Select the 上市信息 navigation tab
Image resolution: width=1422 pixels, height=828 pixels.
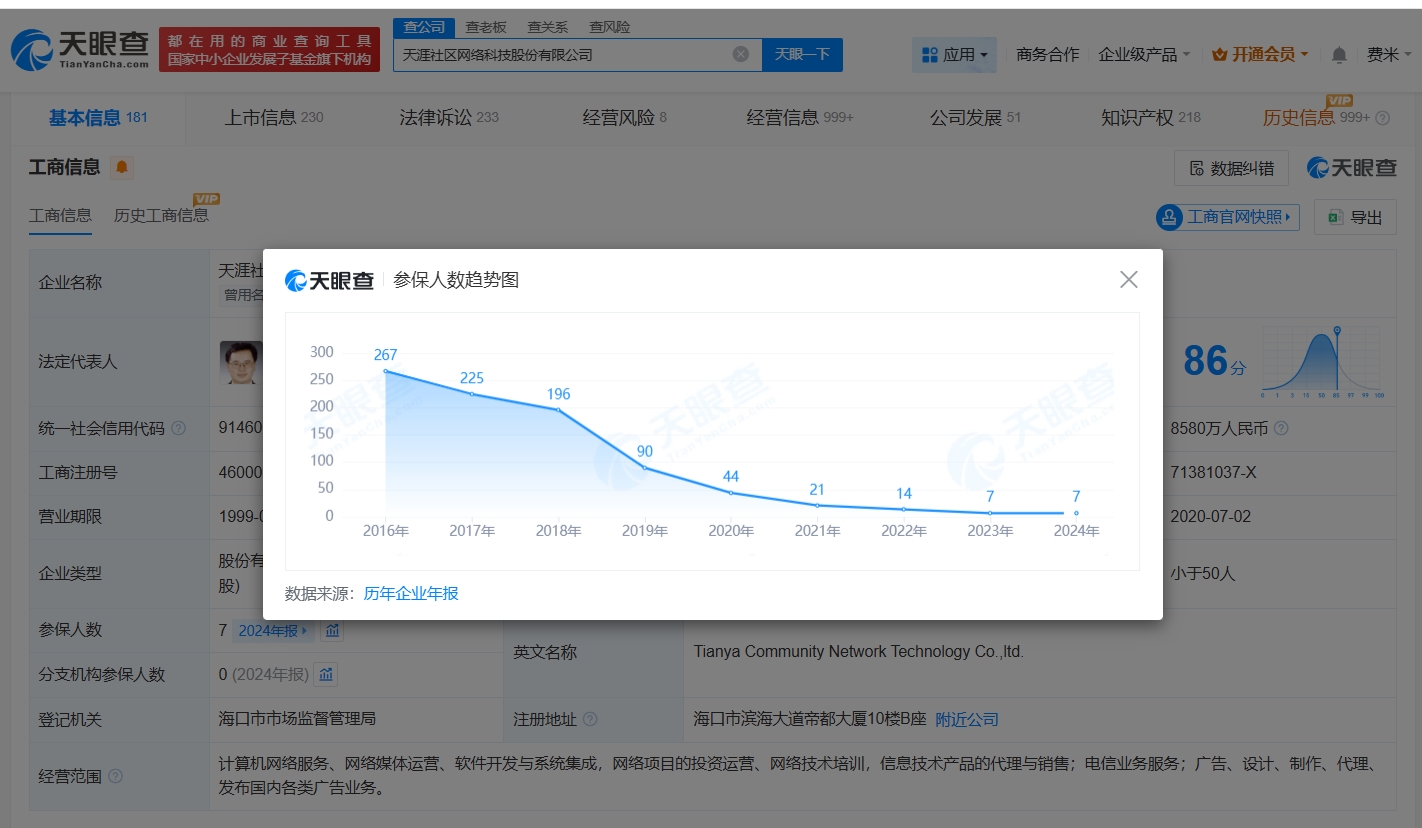(x=274, y=117)
